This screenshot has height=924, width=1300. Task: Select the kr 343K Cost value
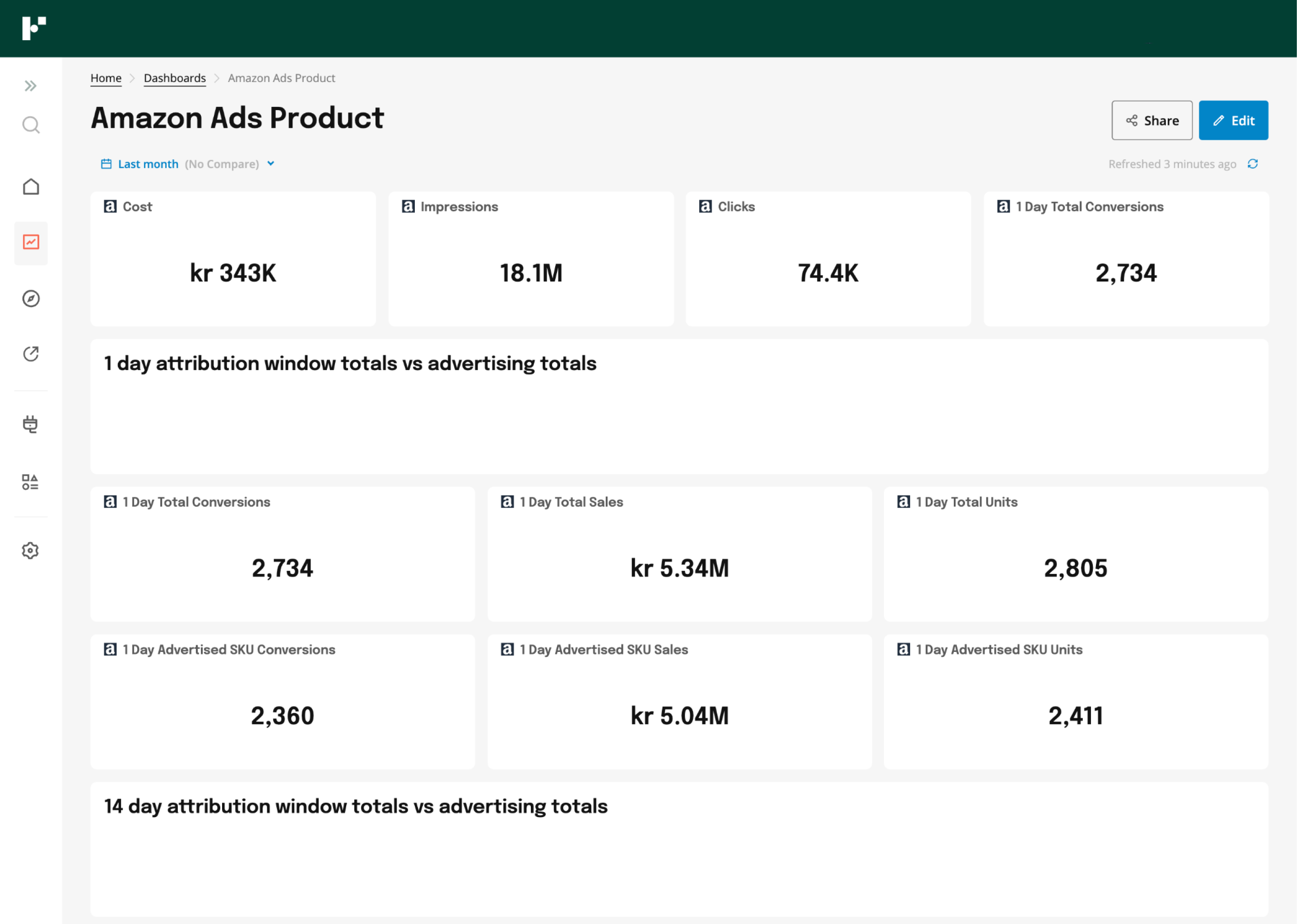coord(233,273)
